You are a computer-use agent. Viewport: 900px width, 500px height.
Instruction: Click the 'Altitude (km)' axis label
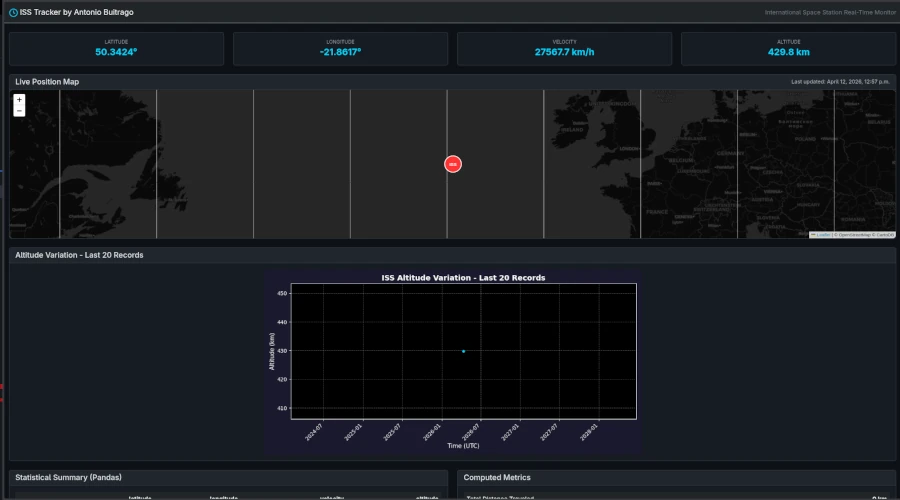tap(272, 351)
